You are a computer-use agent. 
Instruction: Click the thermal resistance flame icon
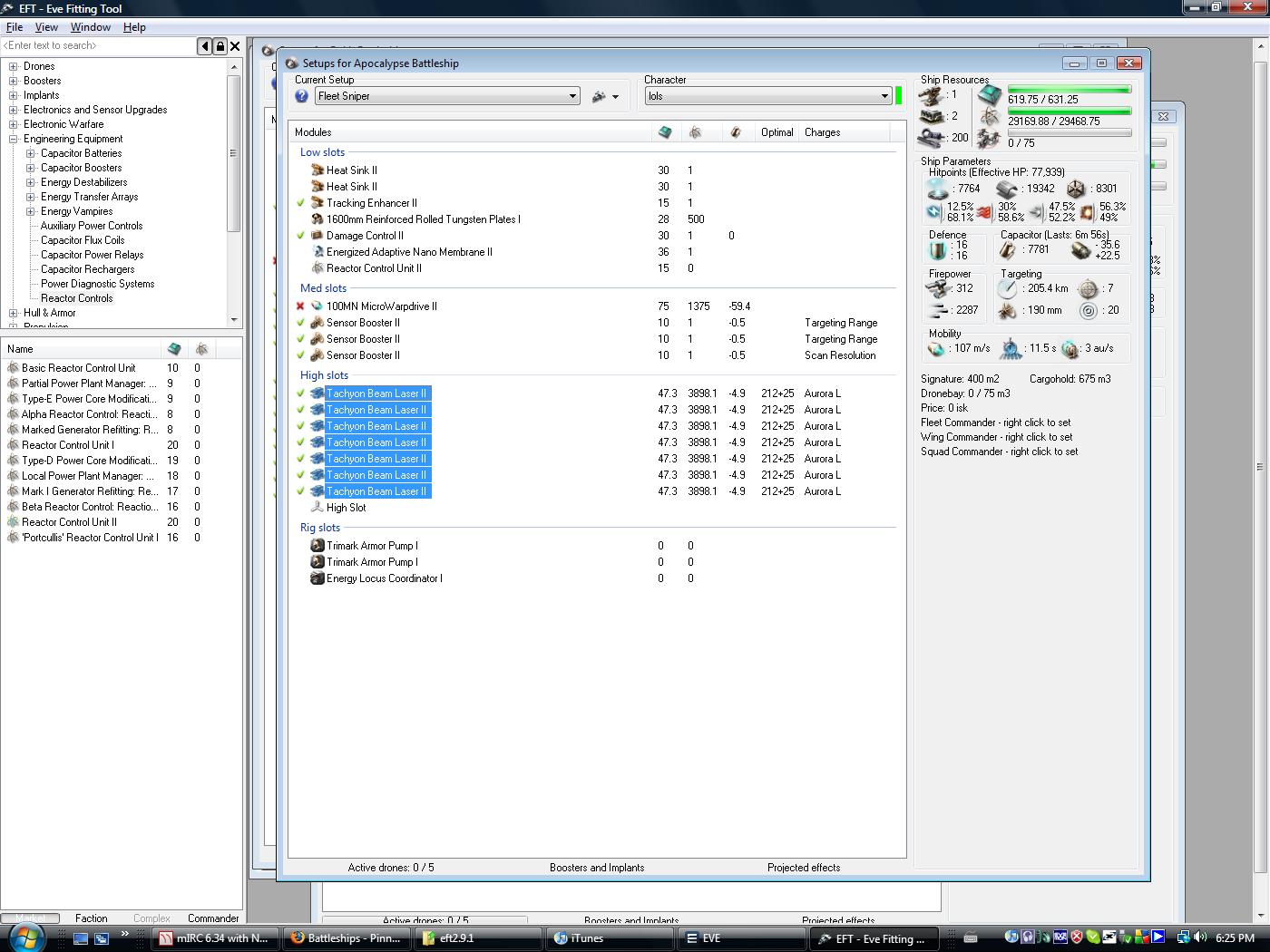(x=984, y=212)
